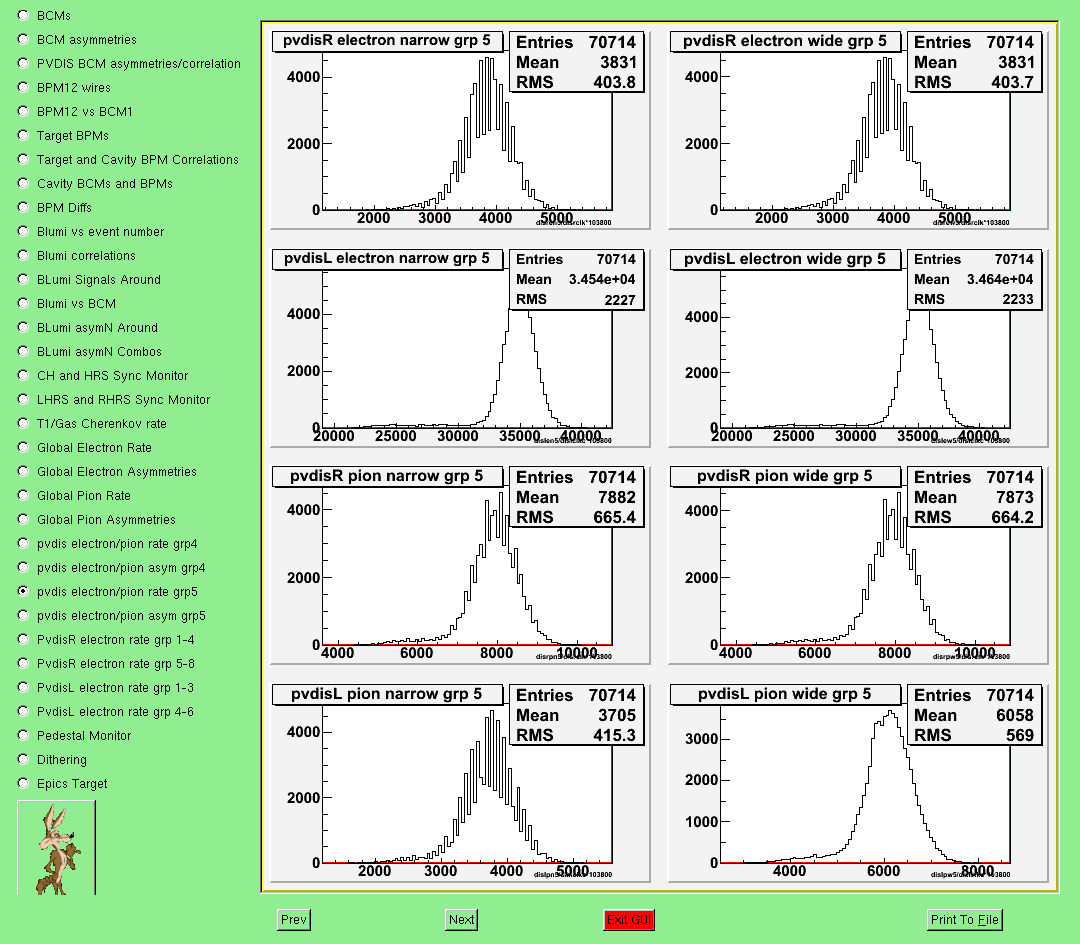Show T1/Gas Cherenkov rate
The height and width of the screenshot is (944, 1080).
pos(23,423)
